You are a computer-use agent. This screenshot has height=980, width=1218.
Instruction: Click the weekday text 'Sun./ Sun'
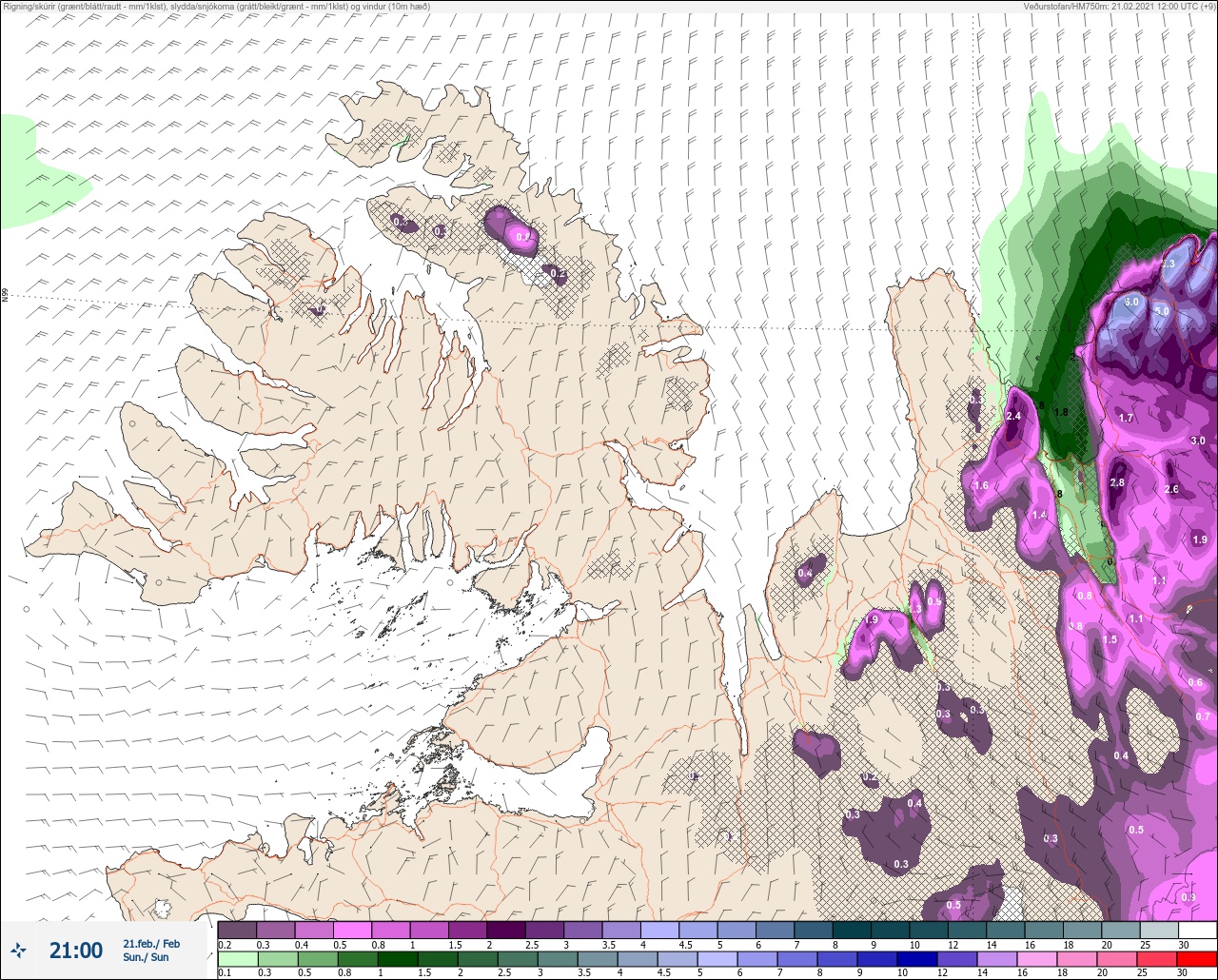point(146,957)
